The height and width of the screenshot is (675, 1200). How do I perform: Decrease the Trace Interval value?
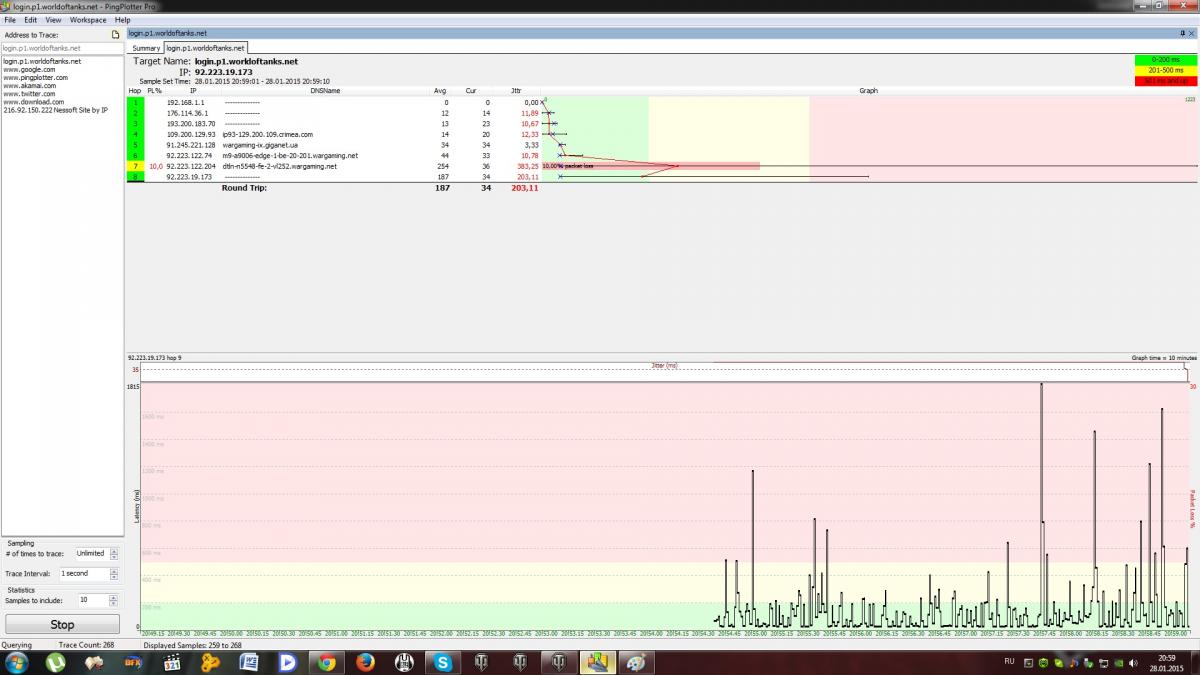click(x=114, y=577)
